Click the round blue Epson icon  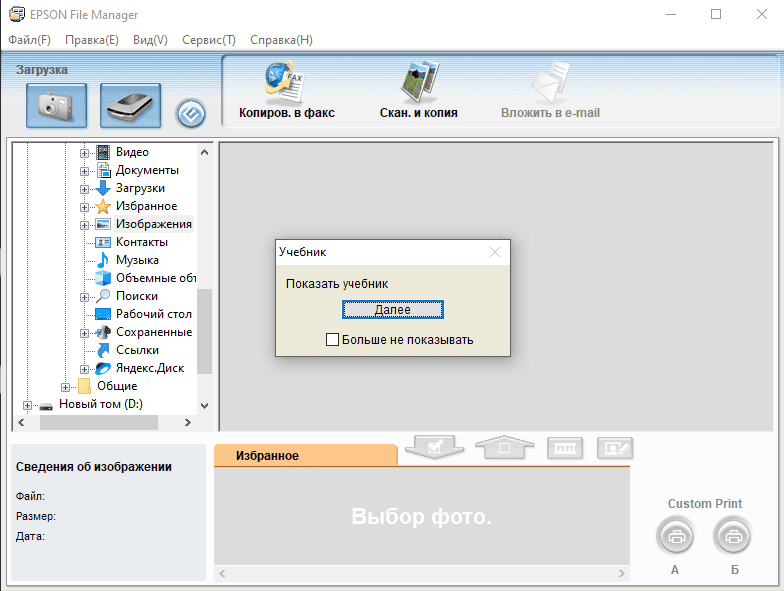[x=190, y=114]
